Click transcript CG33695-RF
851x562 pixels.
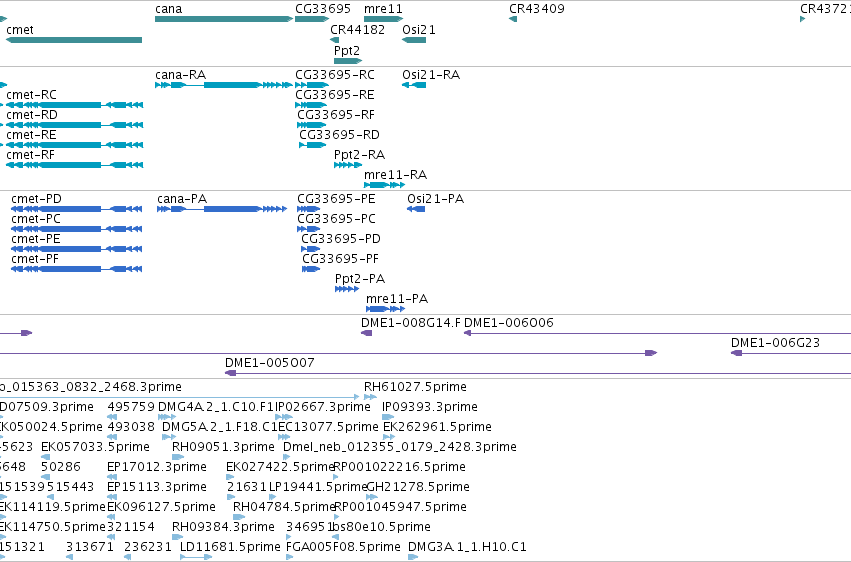pyautogui.click(x=312, y=125)
